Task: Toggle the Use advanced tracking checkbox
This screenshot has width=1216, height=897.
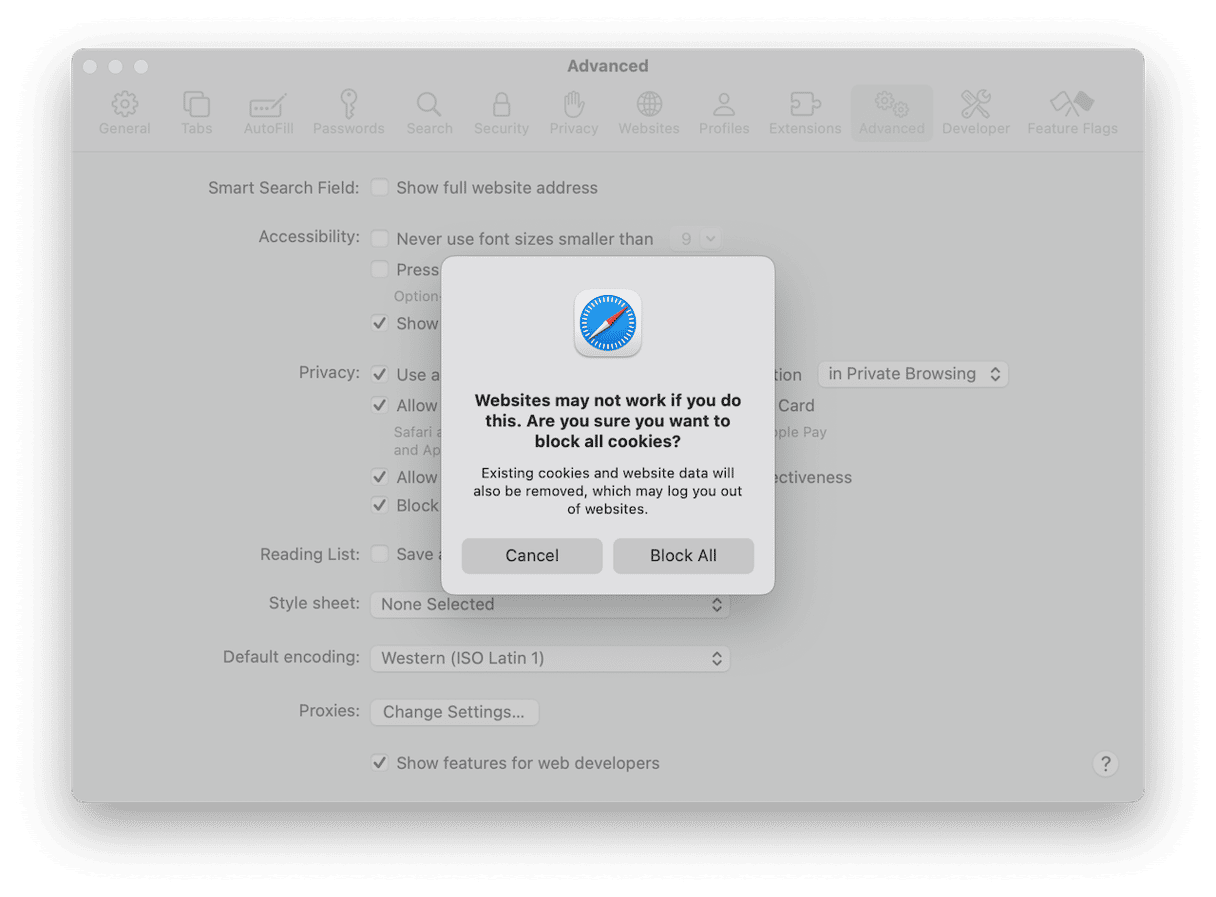Action: 380,374
